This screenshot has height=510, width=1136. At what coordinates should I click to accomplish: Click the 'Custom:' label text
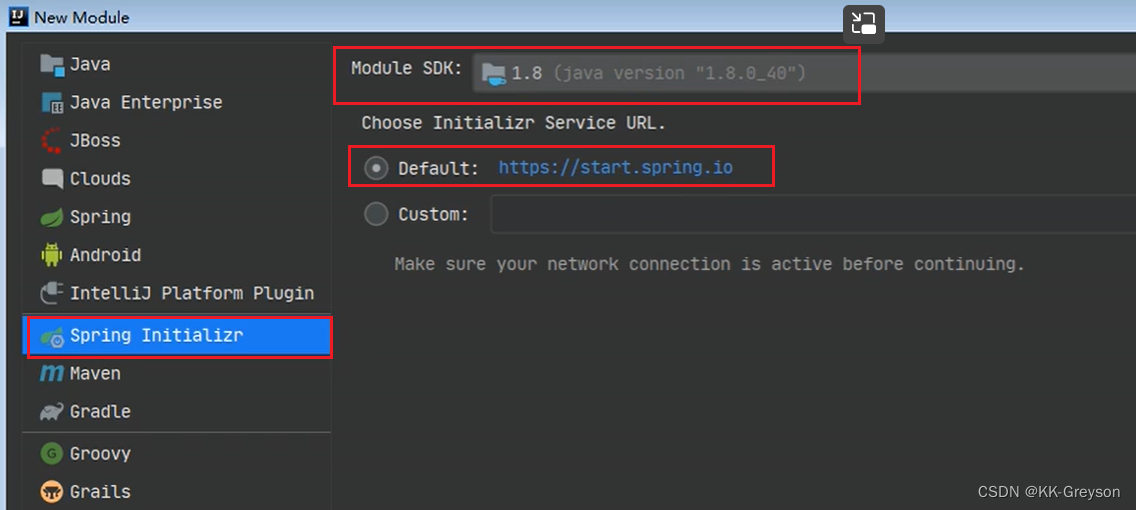(433, 214)
